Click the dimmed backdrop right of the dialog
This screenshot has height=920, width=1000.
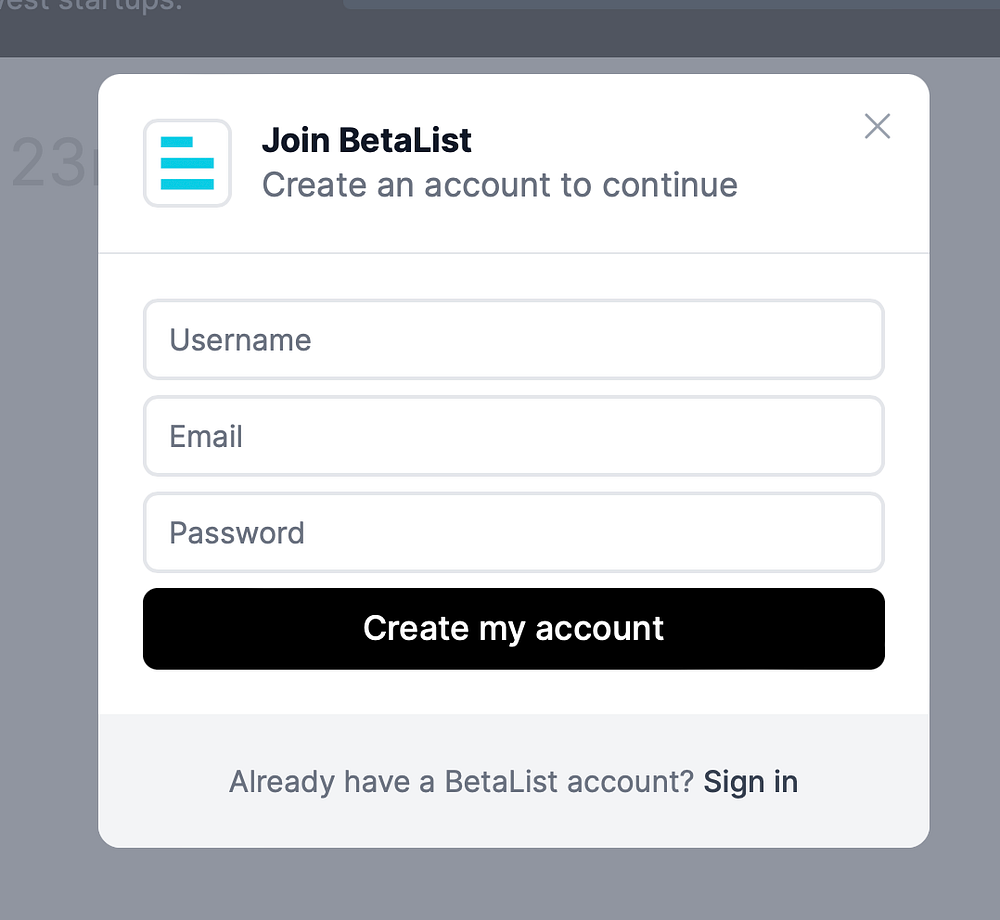(965, 500)
